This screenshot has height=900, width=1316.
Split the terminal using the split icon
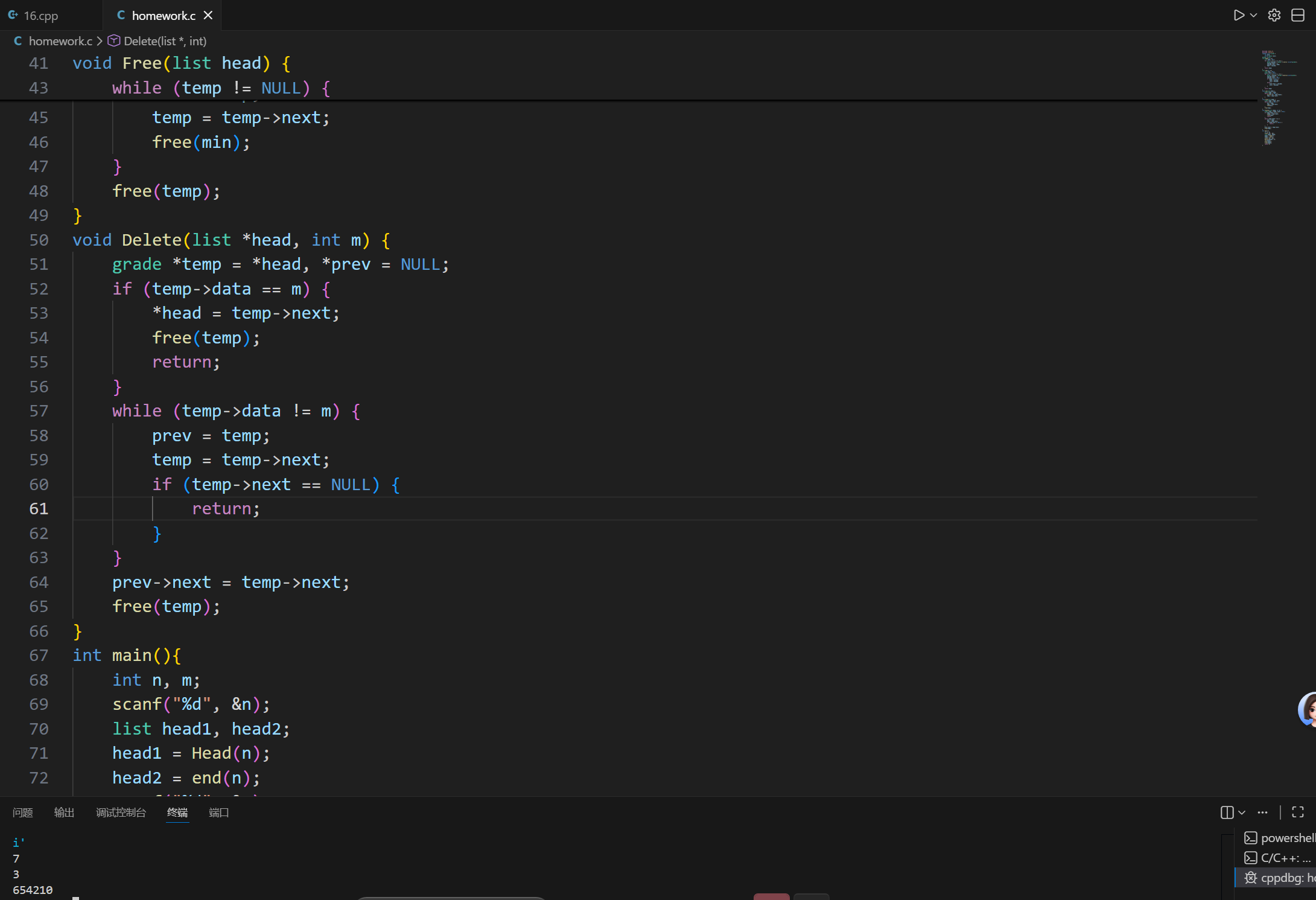pos(1227,812)
